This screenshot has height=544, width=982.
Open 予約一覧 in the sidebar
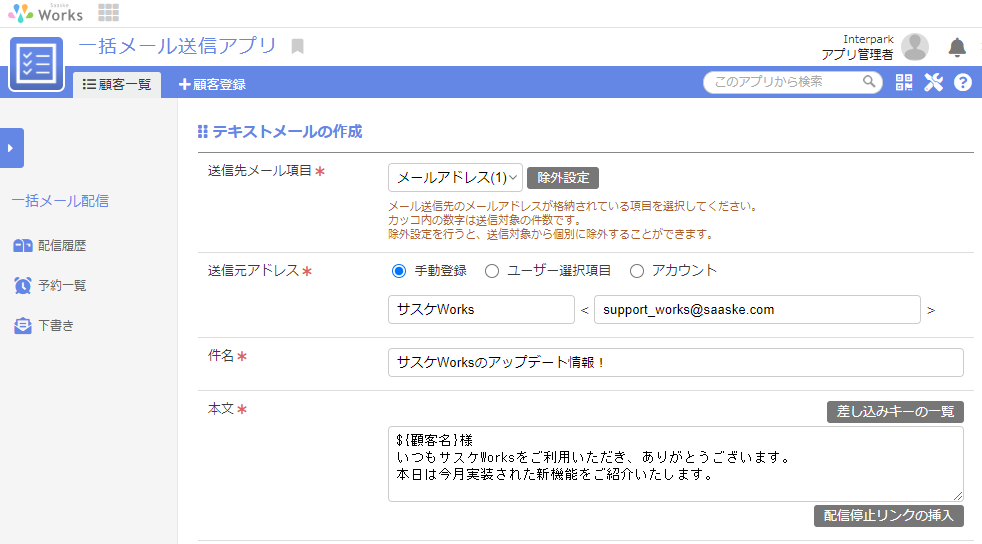[x=62, y=285]
